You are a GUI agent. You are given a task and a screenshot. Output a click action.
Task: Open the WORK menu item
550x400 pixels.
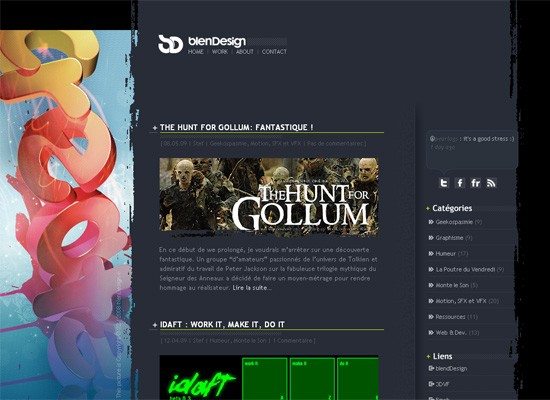220,52
